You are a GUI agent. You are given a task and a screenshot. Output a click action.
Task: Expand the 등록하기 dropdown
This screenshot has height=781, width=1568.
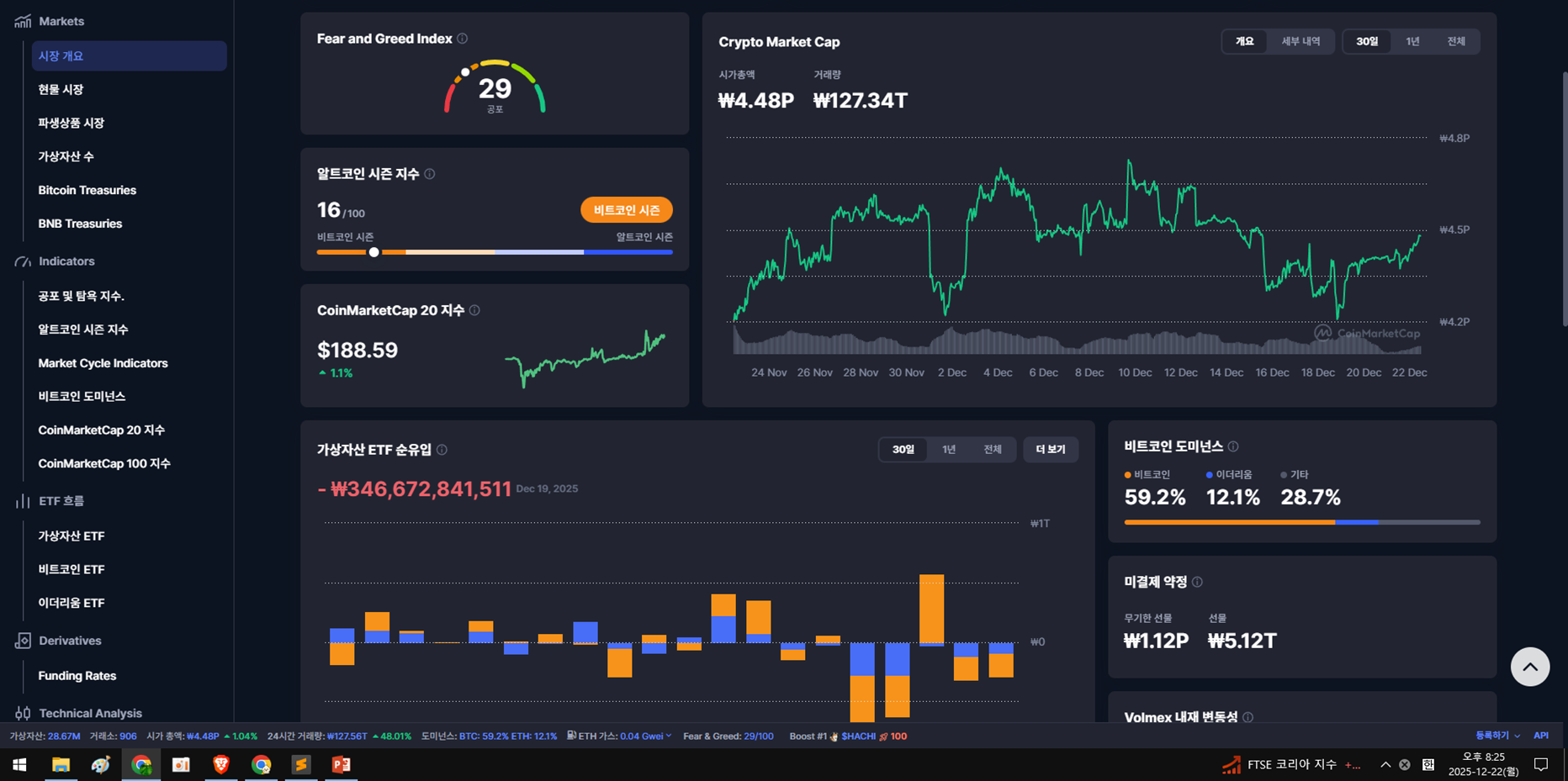[1497, 736]
